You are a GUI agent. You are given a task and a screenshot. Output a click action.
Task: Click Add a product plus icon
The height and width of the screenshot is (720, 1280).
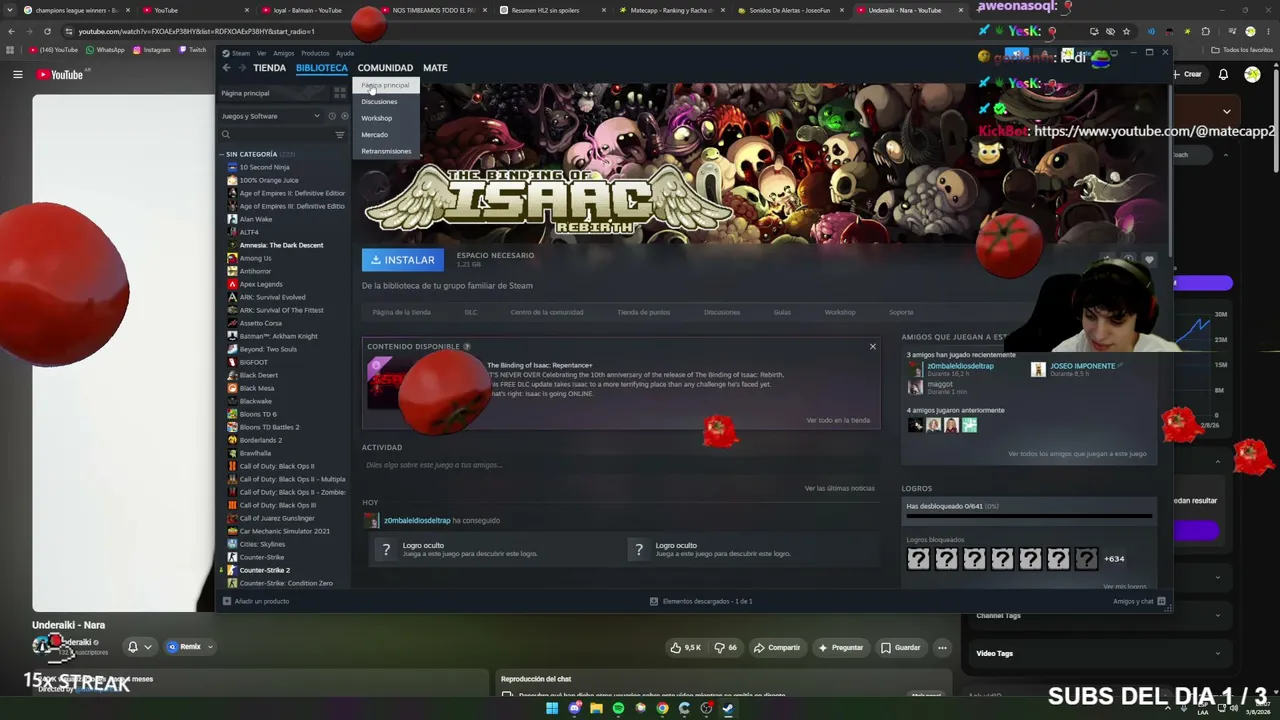[x=226, y=601]
